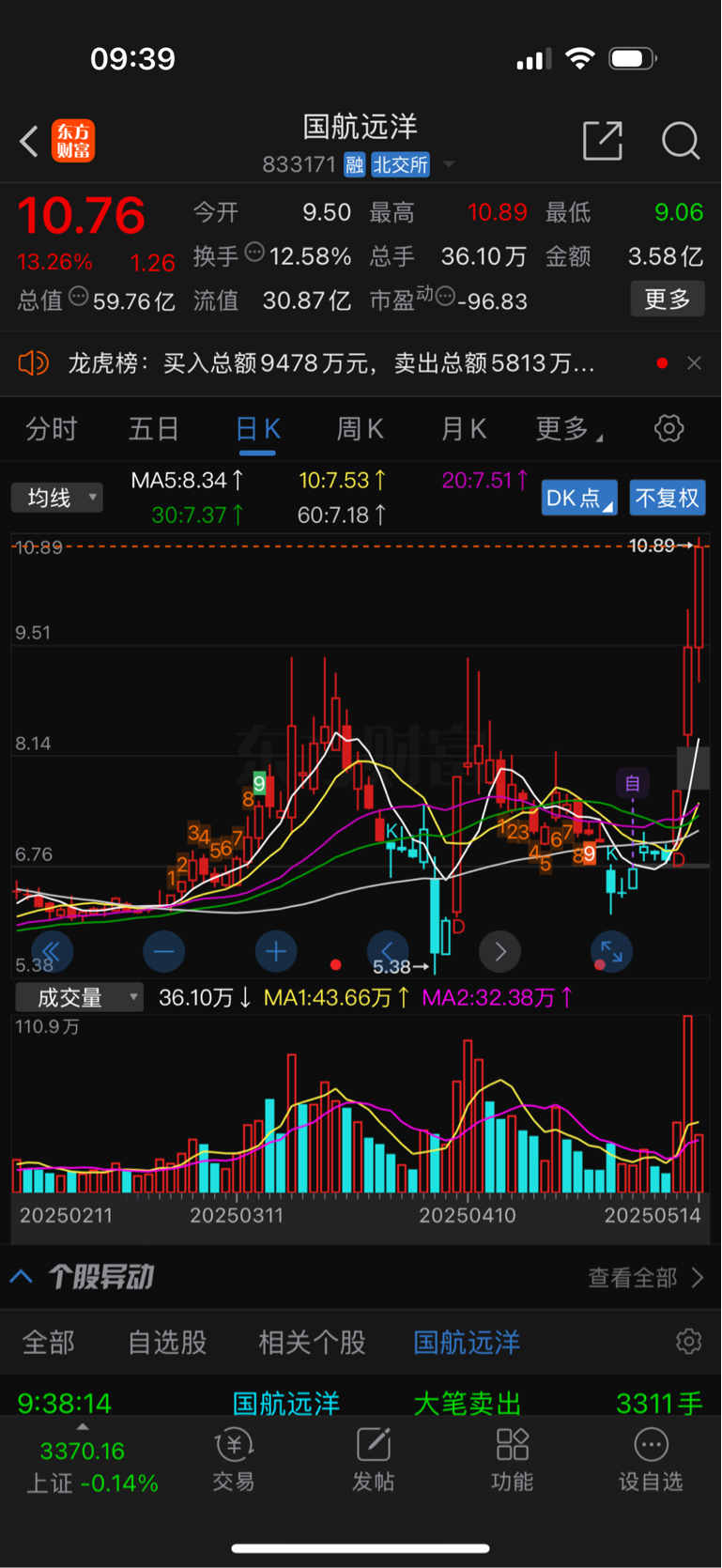722x1568 pixels.
Task: Switch to the 分时 chart tab
Action: pos(52,430)
